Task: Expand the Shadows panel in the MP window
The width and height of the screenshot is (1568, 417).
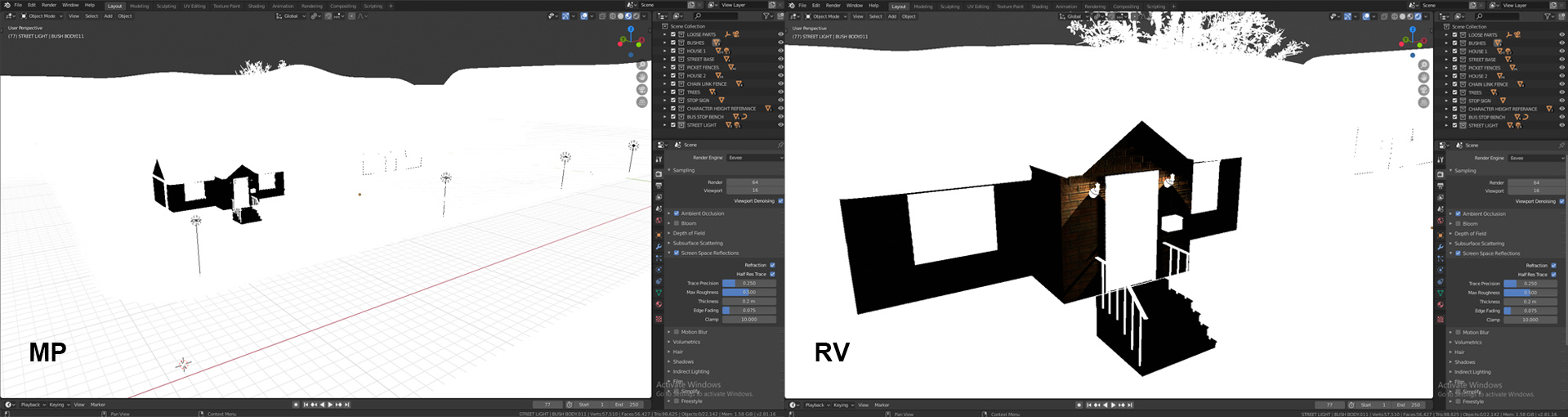Action: (x=683, y=361)
